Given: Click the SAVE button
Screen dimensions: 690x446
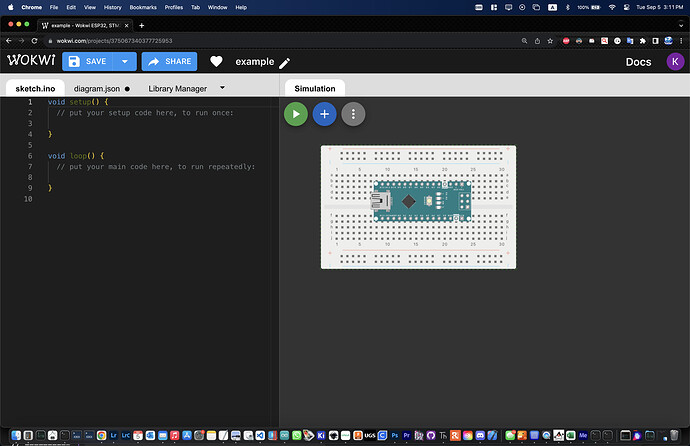Looking at the screenshot, I should [87, 62].
